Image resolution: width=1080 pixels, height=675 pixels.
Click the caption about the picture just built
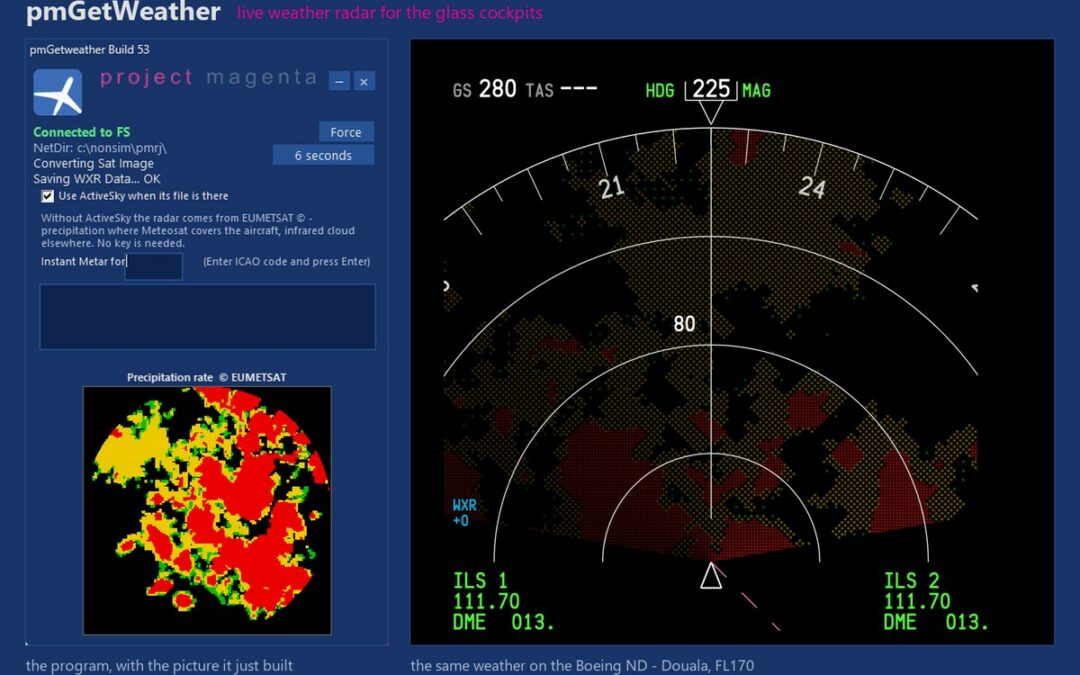(159, 666)
